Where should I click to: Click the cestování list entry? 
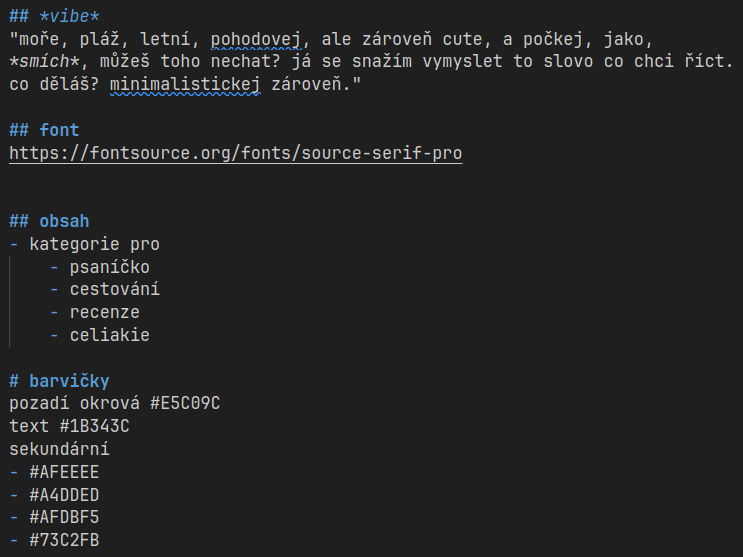114,289
